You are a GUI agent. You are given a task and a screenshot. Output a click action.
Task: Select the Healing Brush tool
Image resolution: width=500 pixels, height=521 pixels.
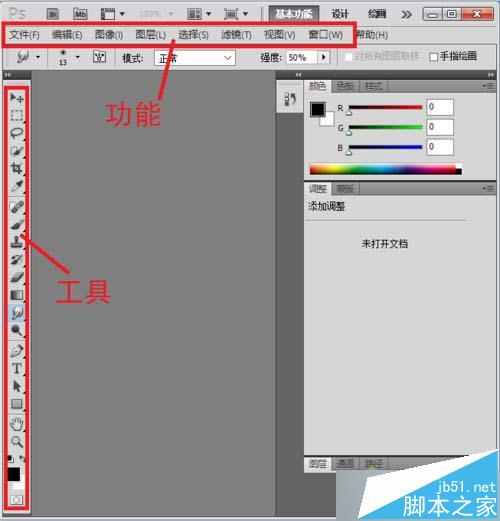click(x=17, y=207)
